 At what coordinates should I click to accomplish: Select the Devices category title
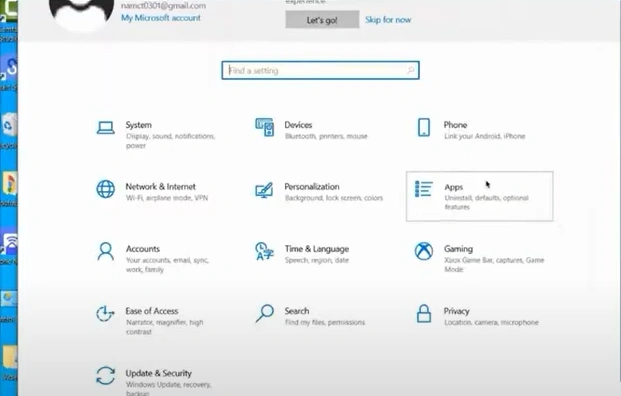click(x=298, y=125)
